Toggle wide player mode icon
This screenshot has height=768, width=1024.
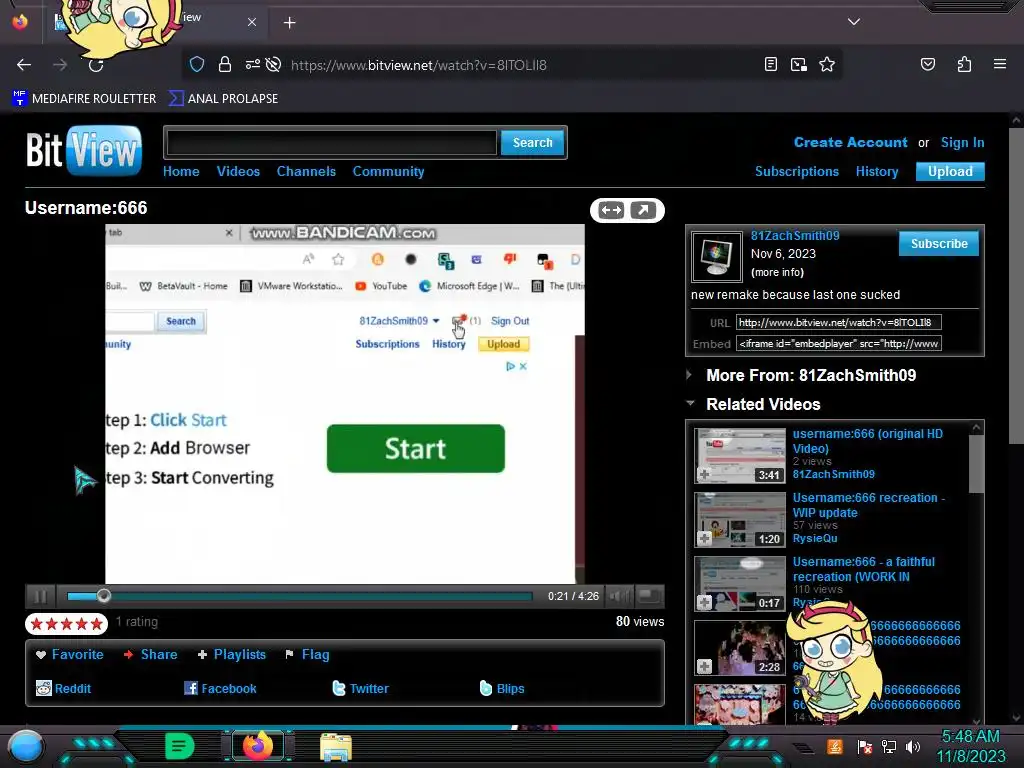[611, 210]
